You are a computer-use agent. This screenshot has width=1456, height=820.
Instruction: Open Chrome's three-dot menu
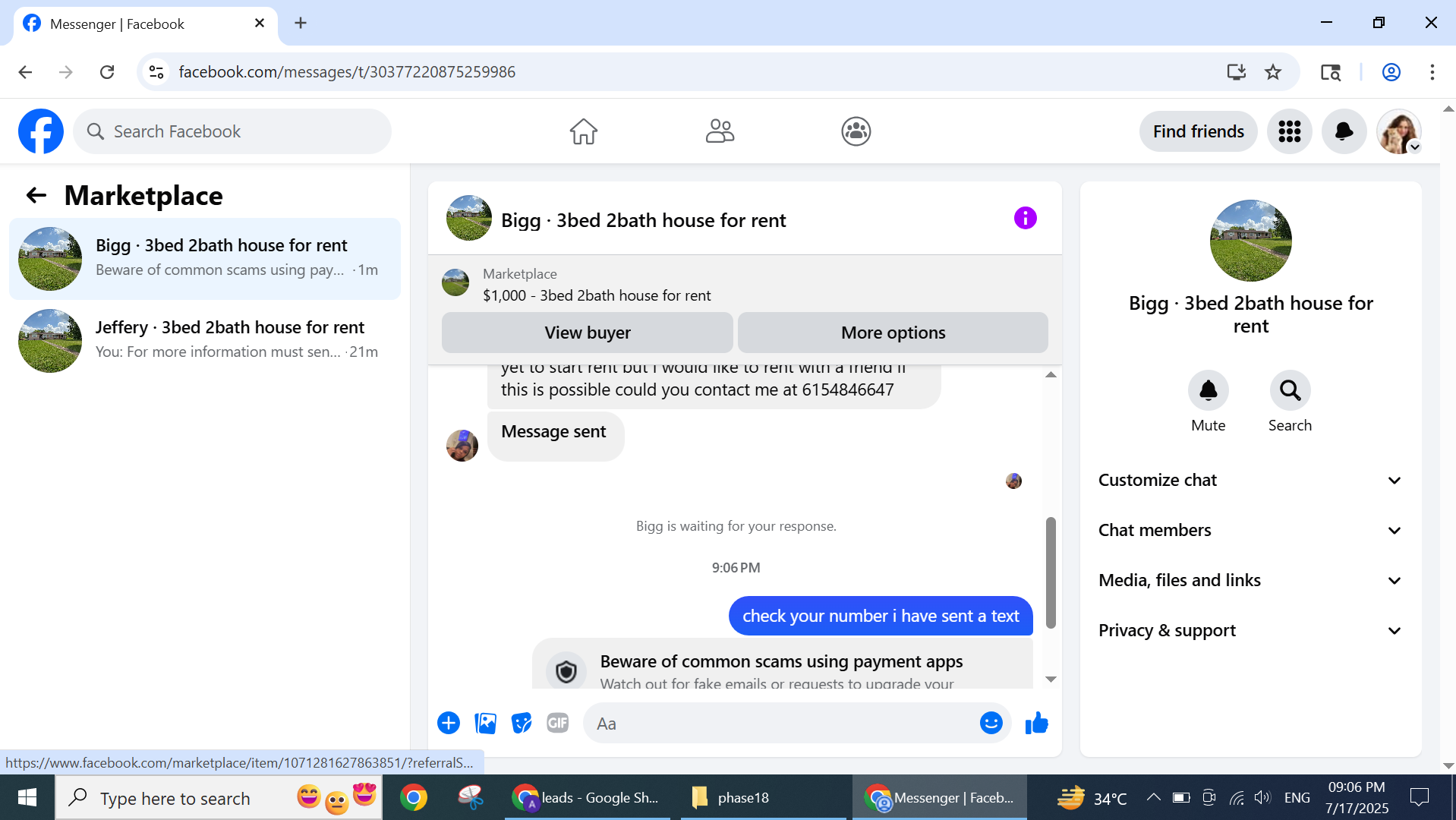[1432, 72]
